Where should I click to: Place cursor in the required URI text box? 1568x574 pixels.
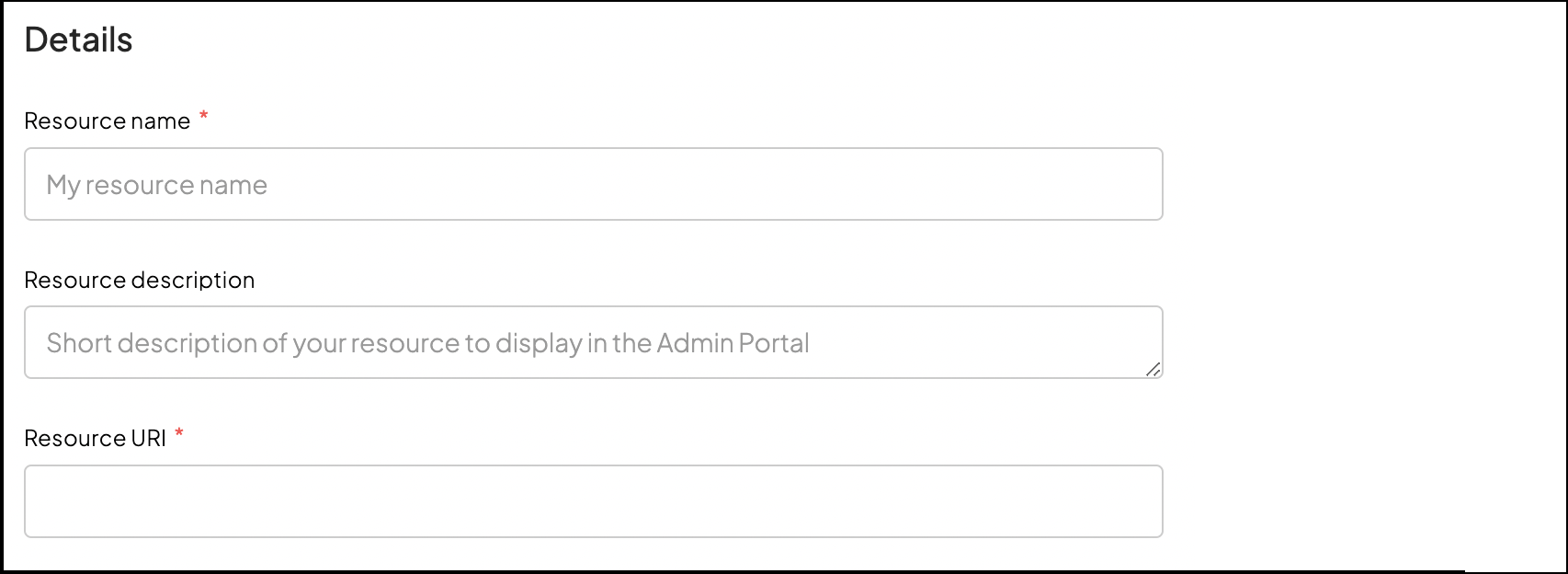pos(593,501)
